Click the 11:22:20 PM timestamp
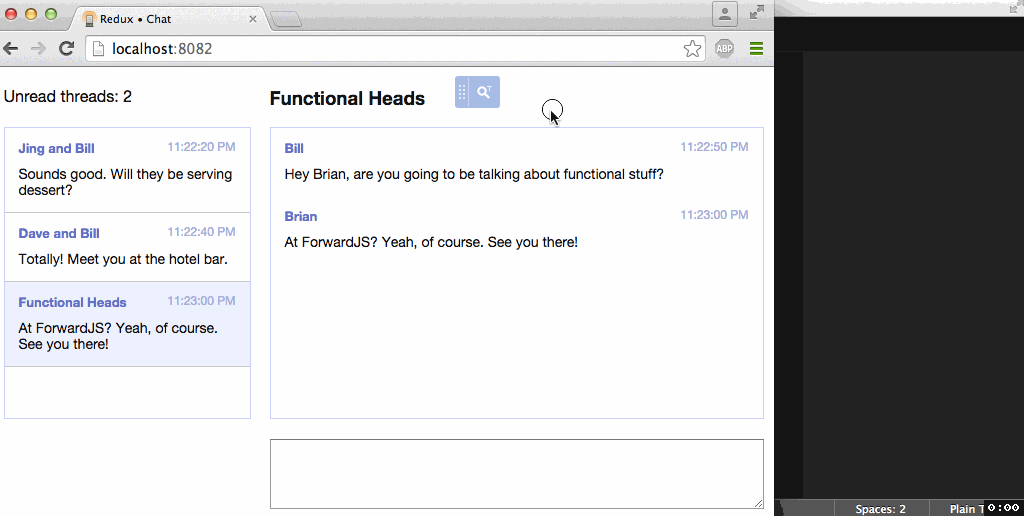Image resolution: width=1024 pixels, height=516 pixels. point(201,147)
